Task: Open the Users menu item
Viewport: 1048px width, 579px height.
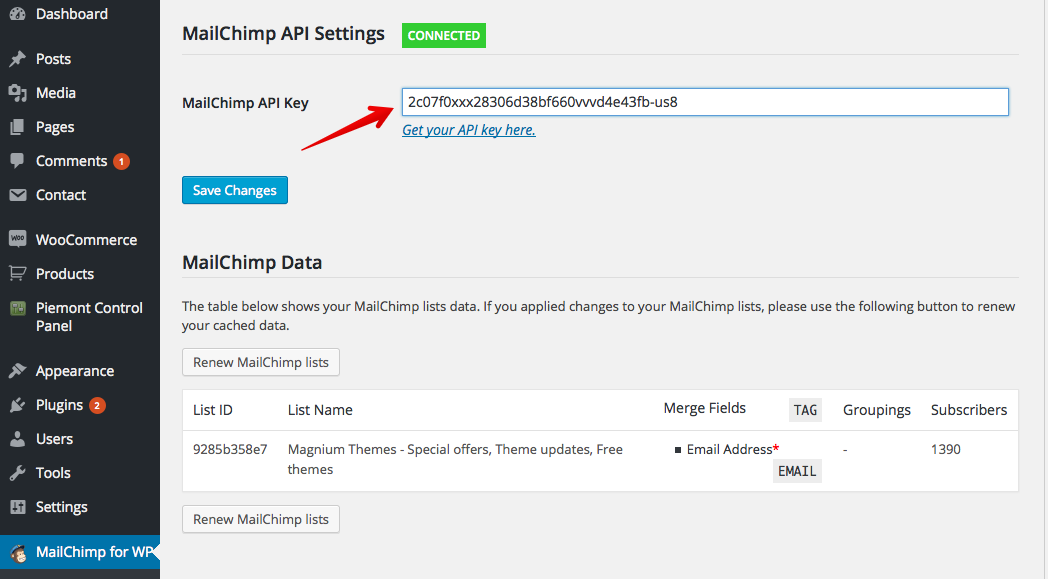Action: [x=54, y=439]
